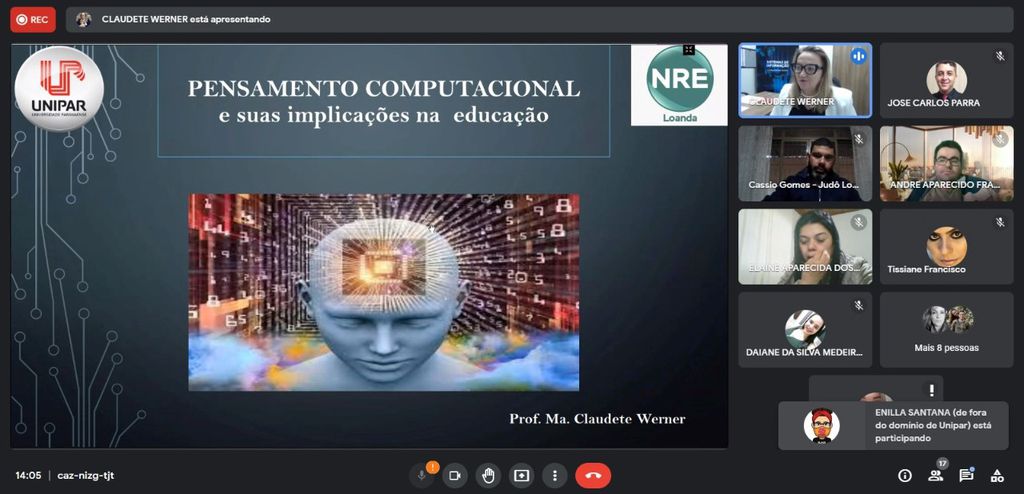Turn off the camera
Screen dimensions: 1024x494
coord(455,476)
